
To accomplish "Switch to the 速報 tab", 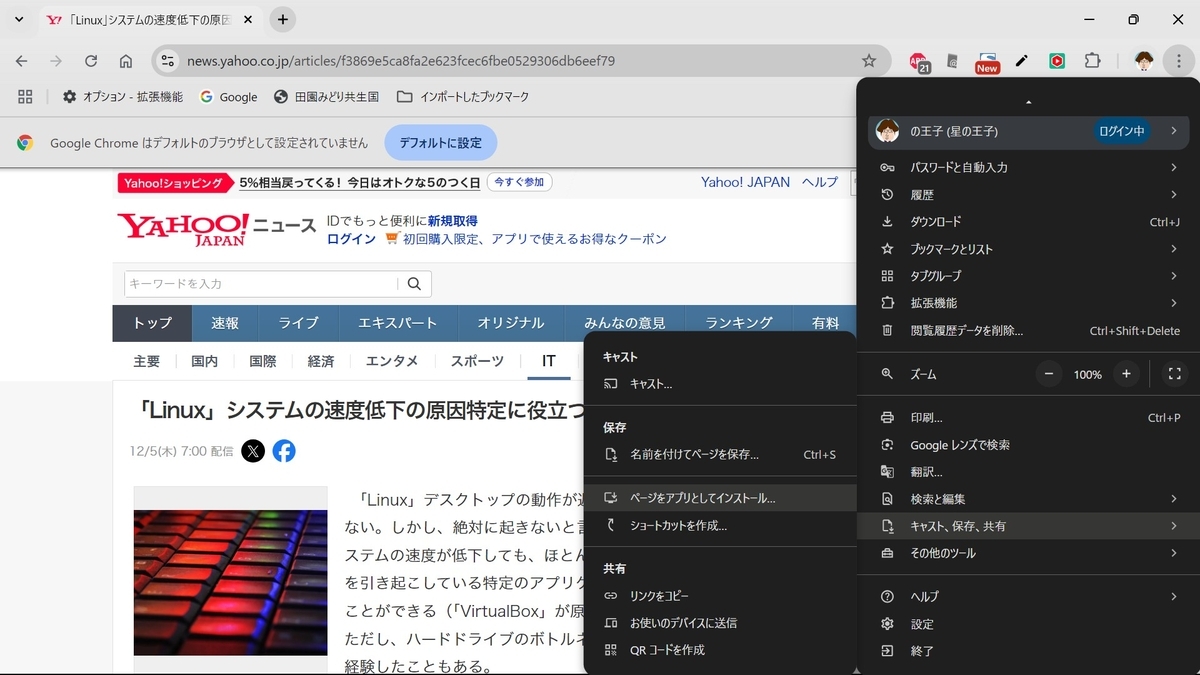I will [x=225, y=323].
